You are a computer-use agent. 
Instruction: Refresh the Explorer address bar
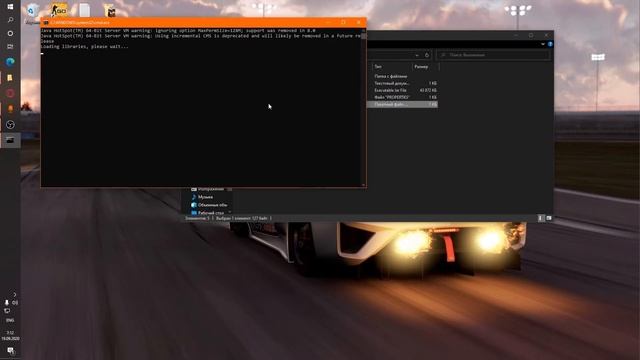point(427,55)
